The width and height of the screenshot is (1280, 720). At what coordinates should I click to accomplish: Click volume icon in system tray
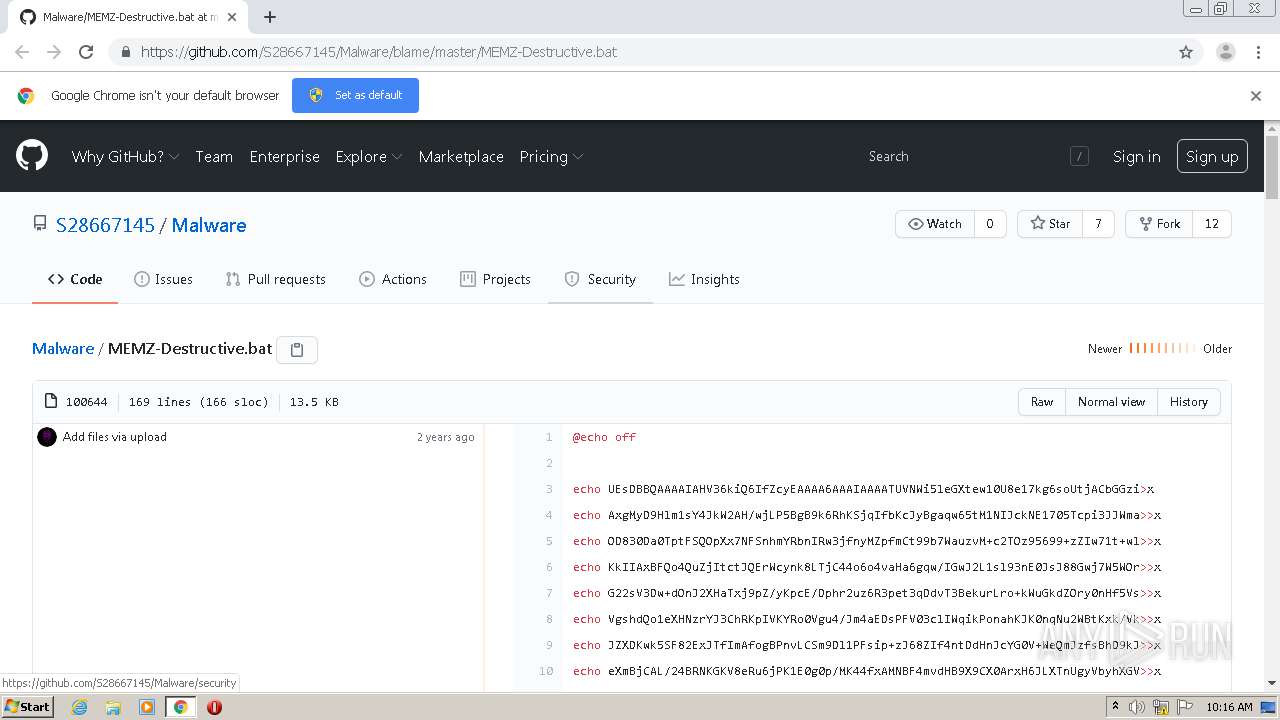pos(1137,707)
